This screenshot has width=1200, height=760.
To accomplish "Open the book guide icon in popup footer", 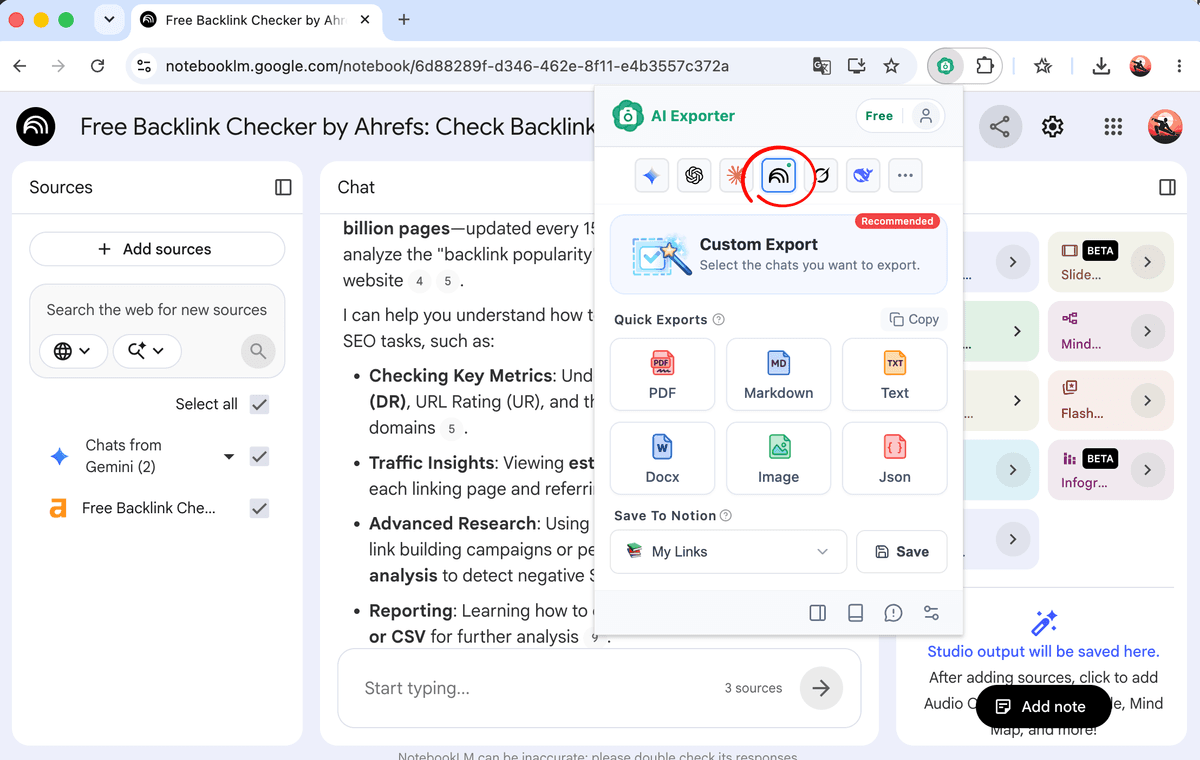I will point(855,613).
